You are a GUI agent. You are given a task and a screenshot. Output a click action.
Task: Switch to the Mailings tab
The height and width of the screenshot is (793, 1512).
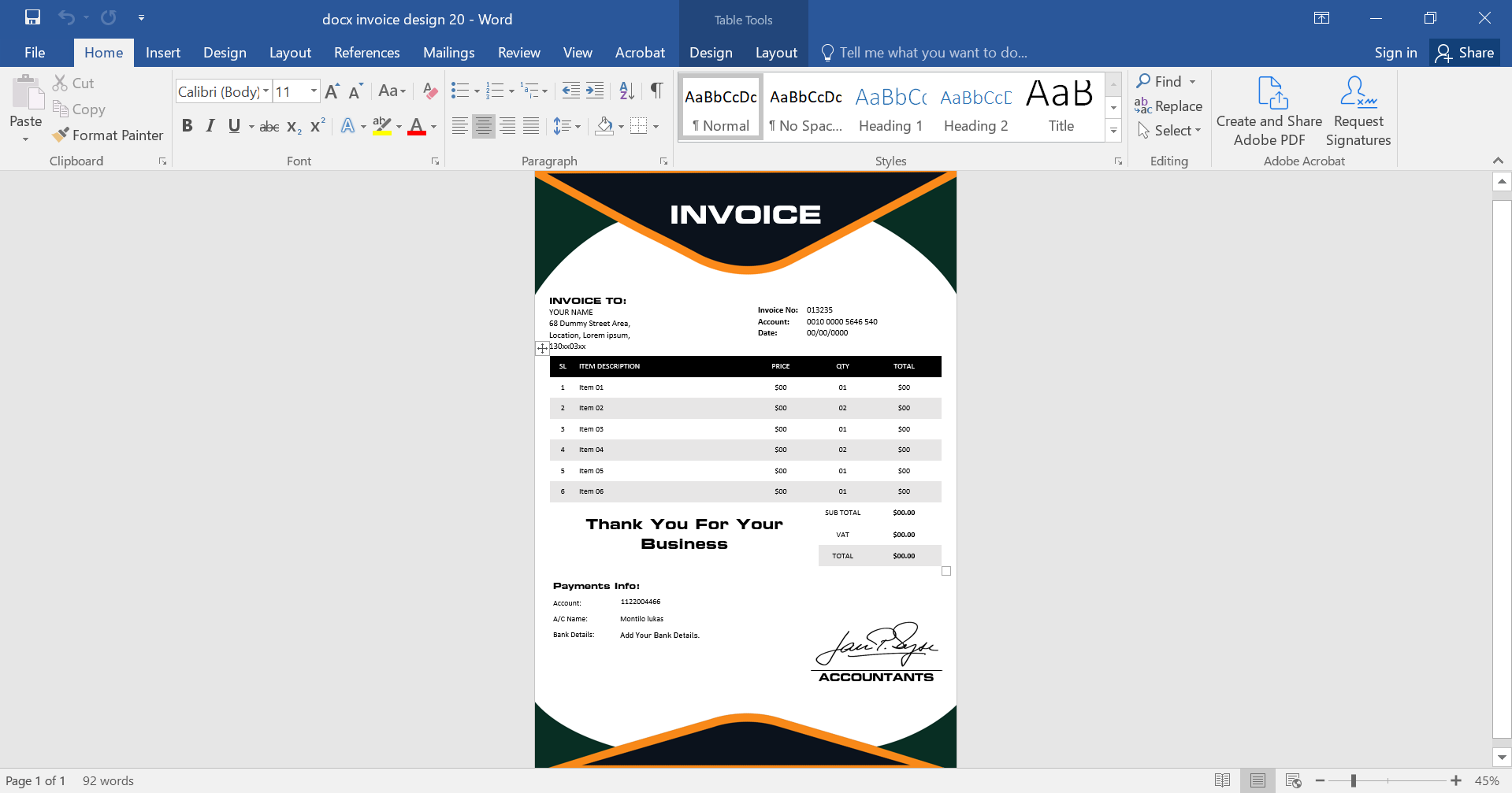click(x=448, y=52)
